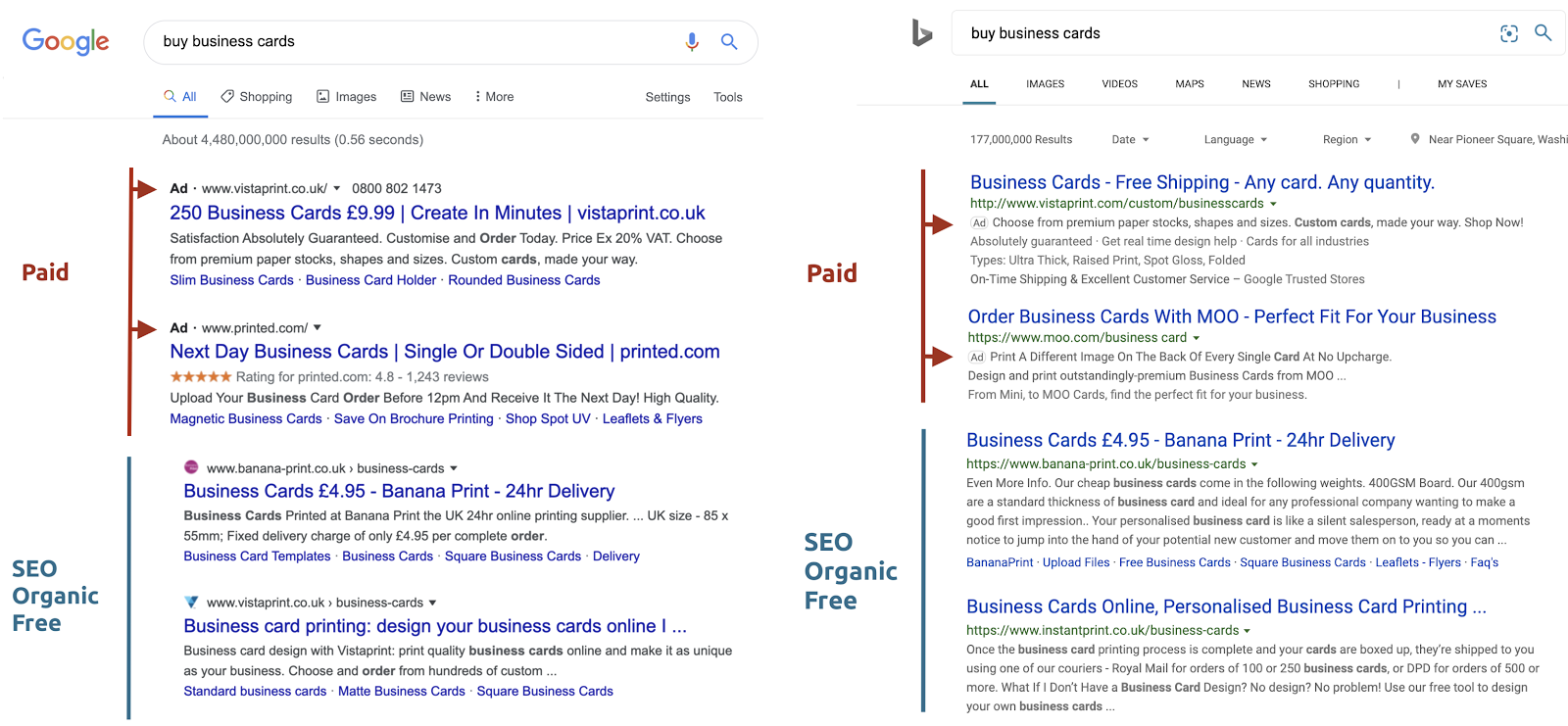Open Bing banana-print URL dropdown arrow

click(x=1254, y=464)
